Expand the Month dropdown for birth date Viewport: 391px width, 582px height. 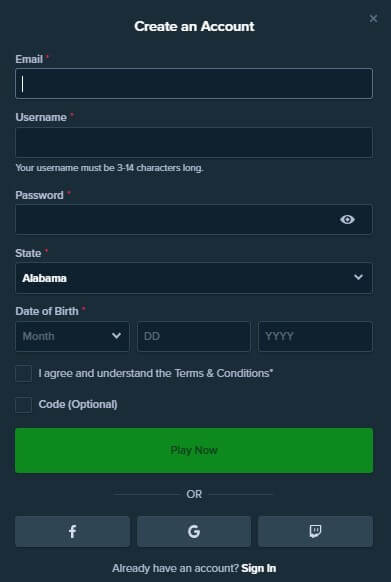[72, 336]
